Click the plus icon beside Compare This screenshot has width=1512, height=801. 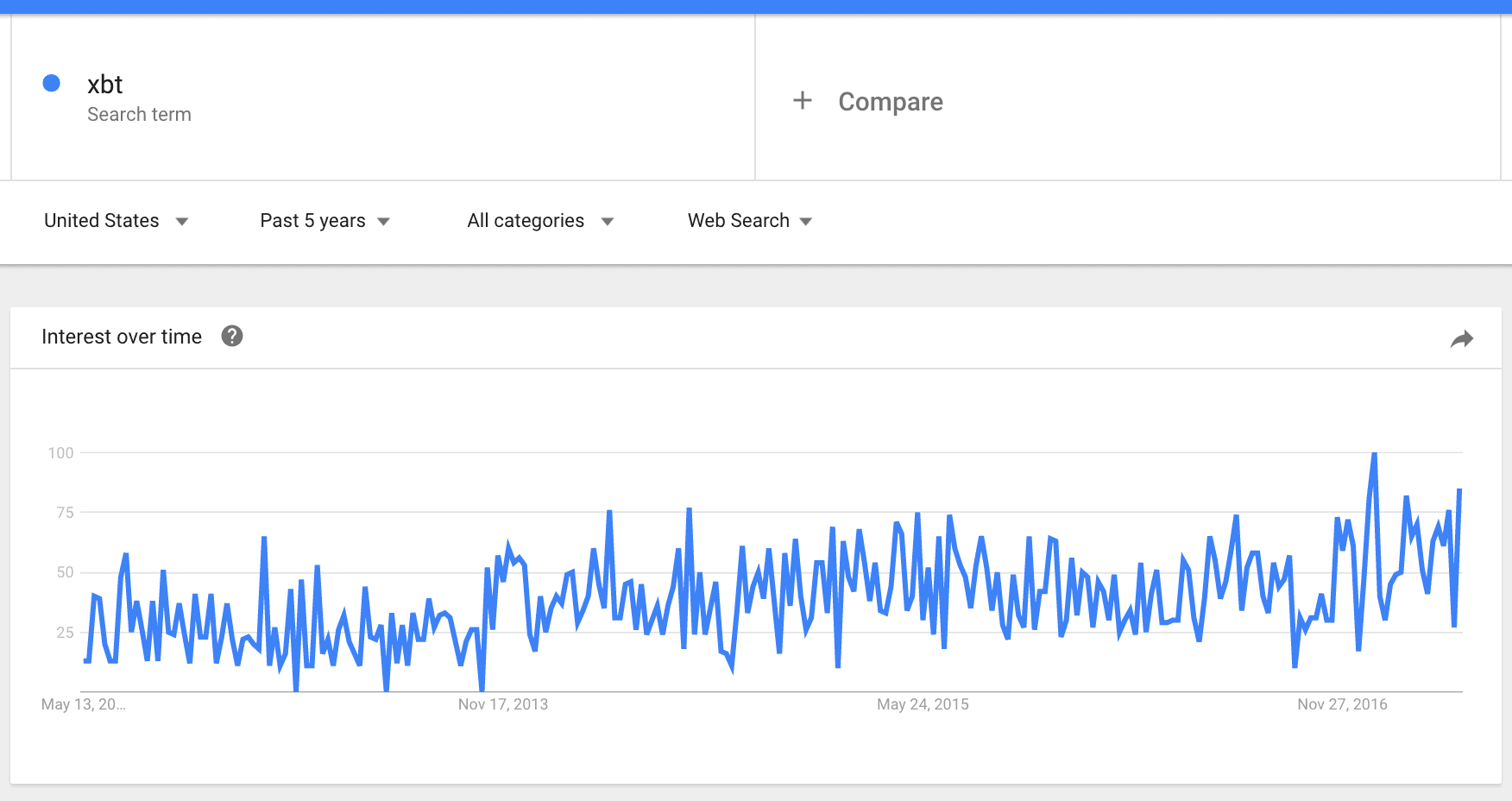click(x=803, y=101)
